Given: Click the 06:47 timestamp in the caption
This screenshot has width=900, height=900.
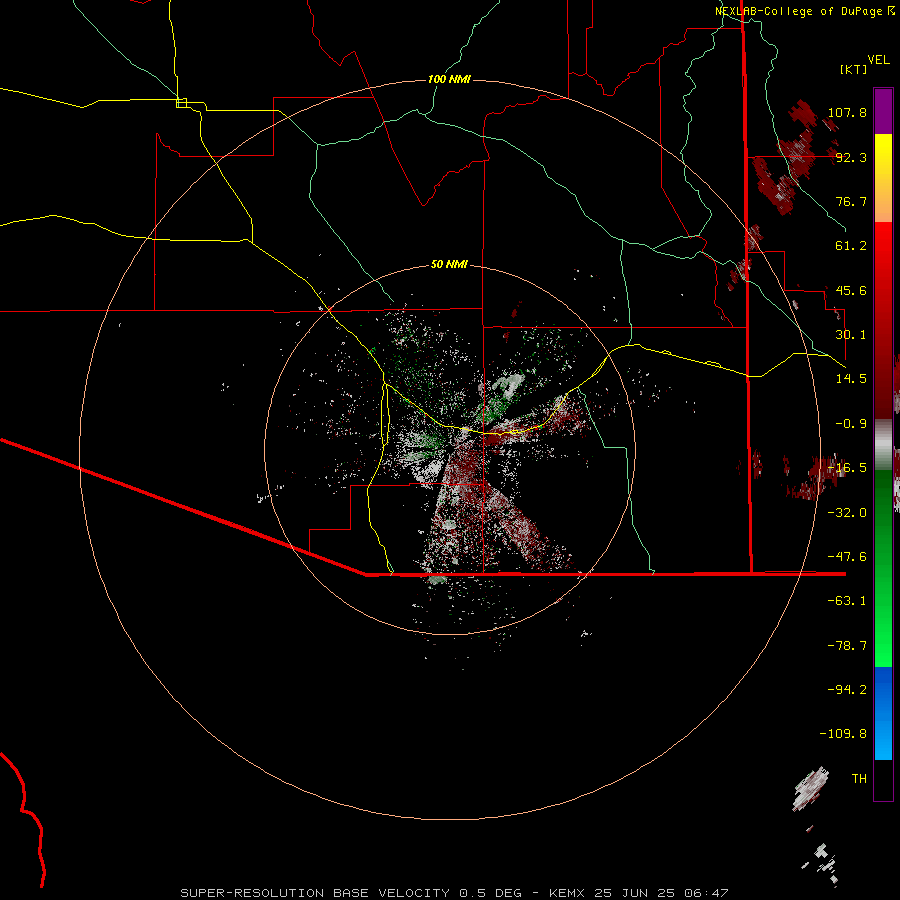Looking at the screenshot, I should pos(707,893).
